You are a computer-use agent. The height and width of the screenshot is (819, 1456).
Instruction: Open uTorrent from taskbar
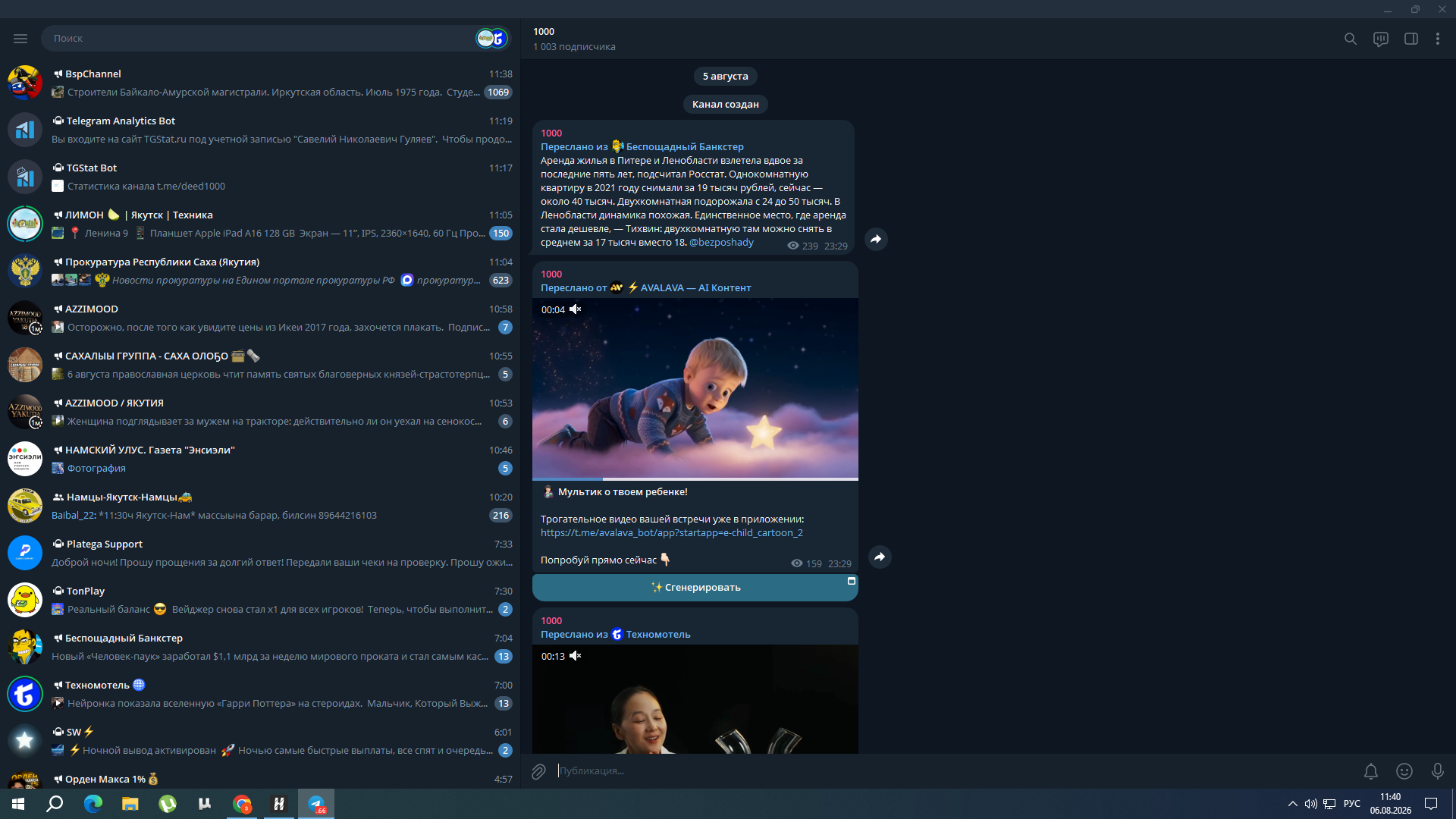tap(168, 804)
